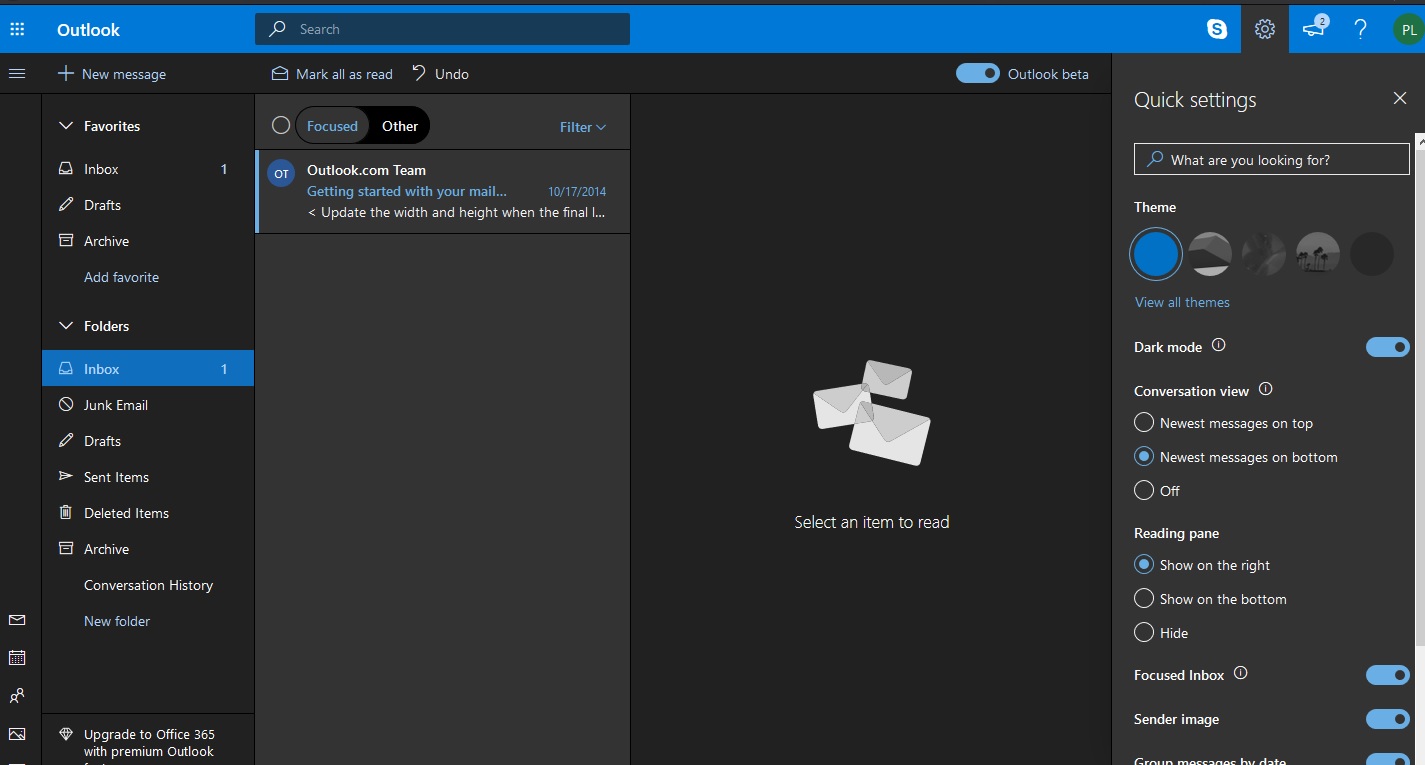The width and height of the screenshot is (1425, 765).
Task: Open the Photos icon in rail
Action: pos(17,734)
